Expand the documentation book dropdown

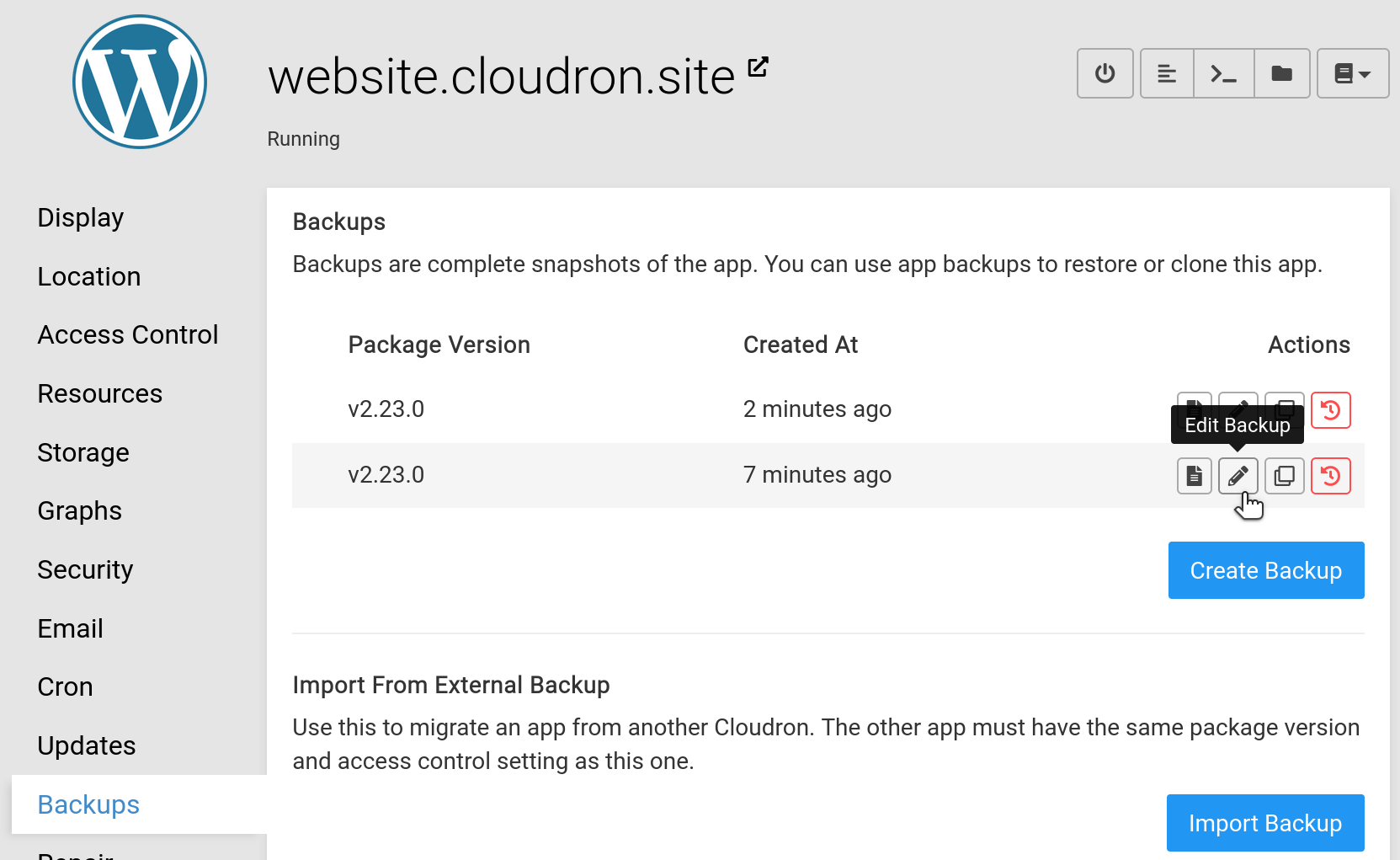[x=1352, y=74]
